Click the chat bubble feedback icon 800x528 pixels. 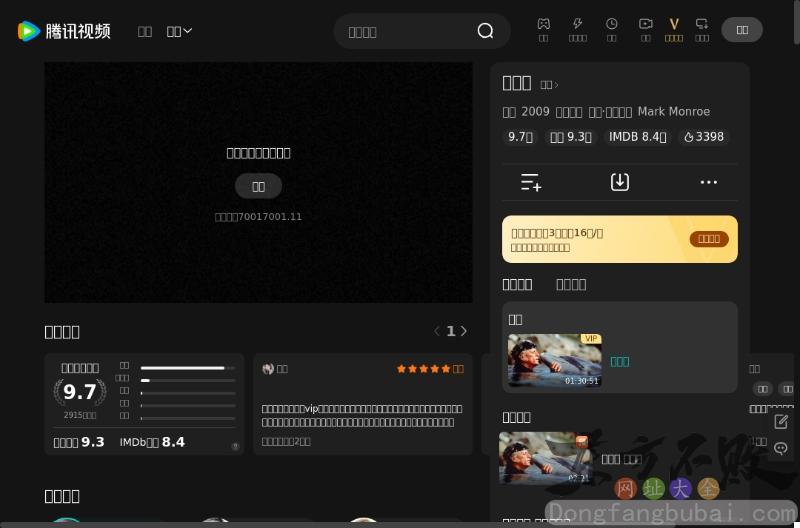781,449
